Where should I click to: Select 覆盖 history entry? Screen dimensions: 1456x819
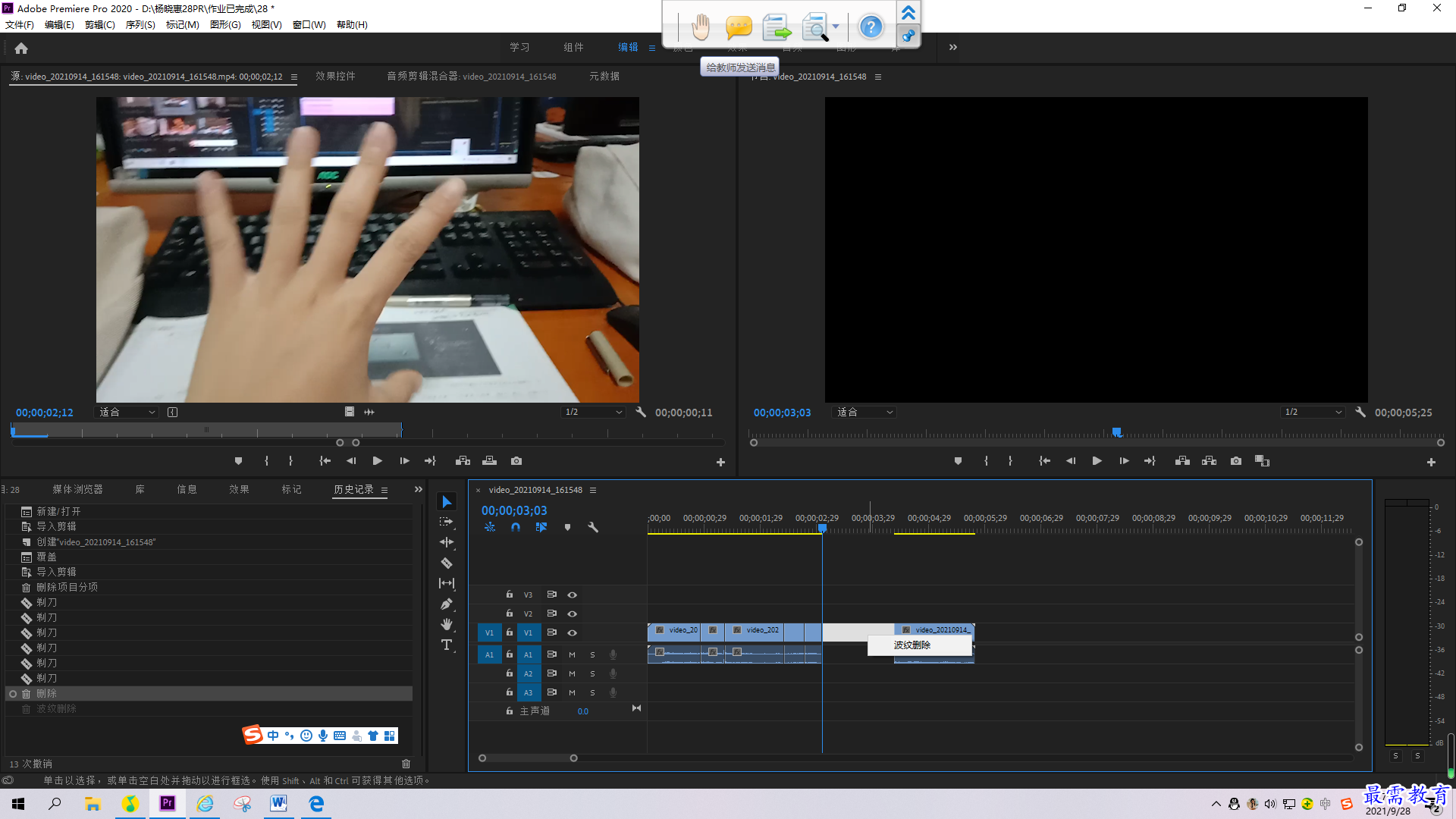click(x=209, y=557)
